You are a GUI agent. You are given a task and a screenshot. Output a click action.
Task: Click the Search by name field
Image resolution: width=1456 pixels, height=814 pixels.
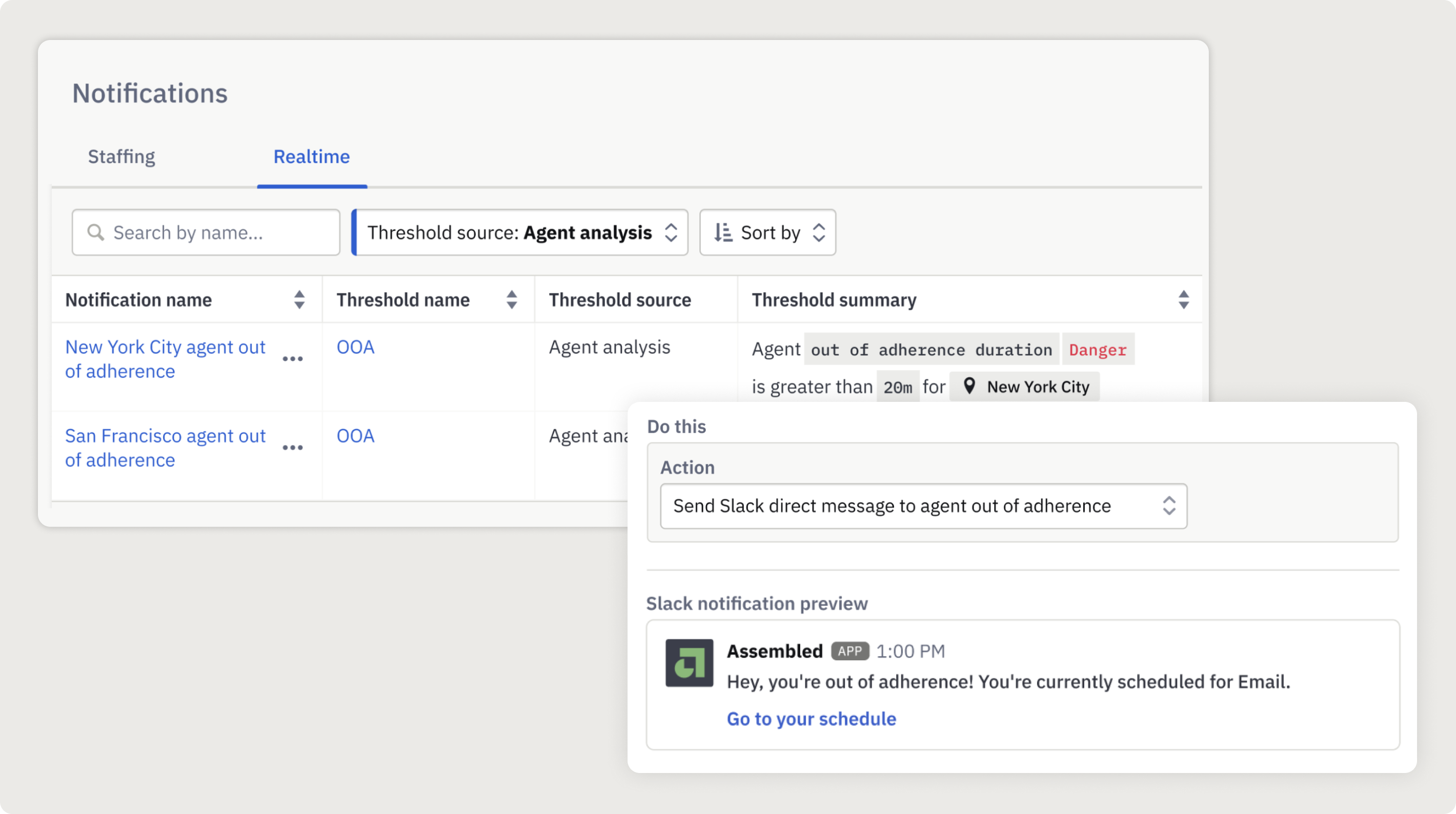coord(215,232)
